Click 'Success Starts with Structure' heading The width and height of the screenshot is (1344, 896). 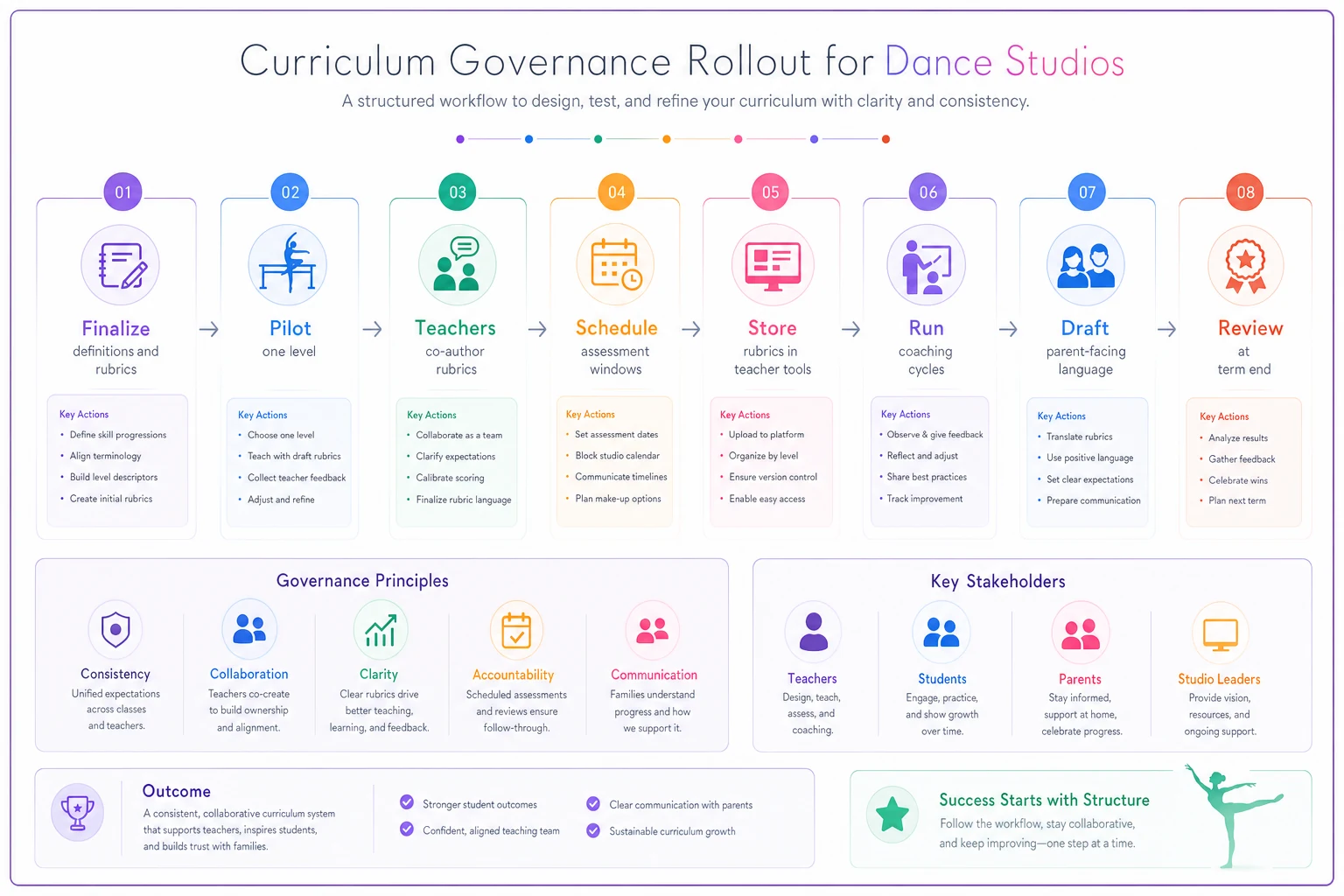pos(1044,800)
